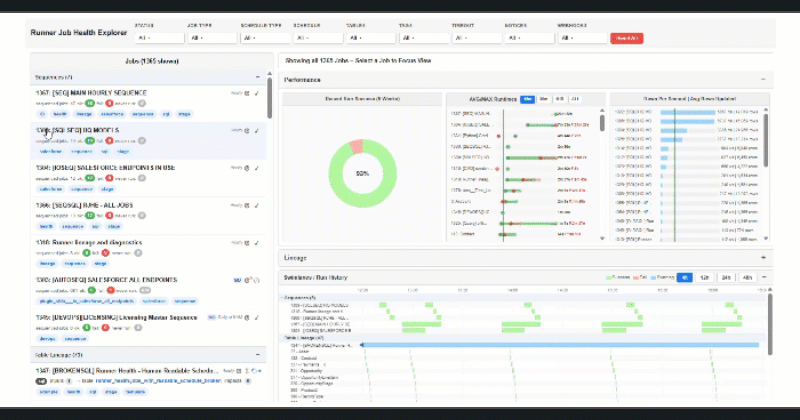Click the clock icon on MAIN HOURLY SEQUENCE job
Screen dimensions: 800x420
[x=247, y=93]
